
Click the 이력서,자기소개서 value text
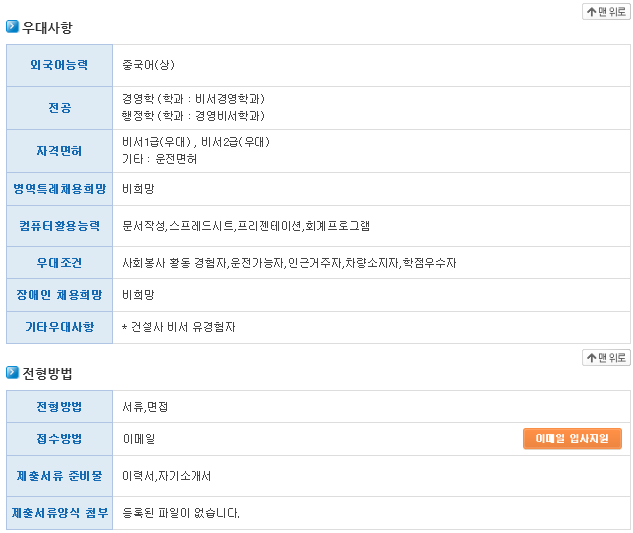click(x=166, y=476)
